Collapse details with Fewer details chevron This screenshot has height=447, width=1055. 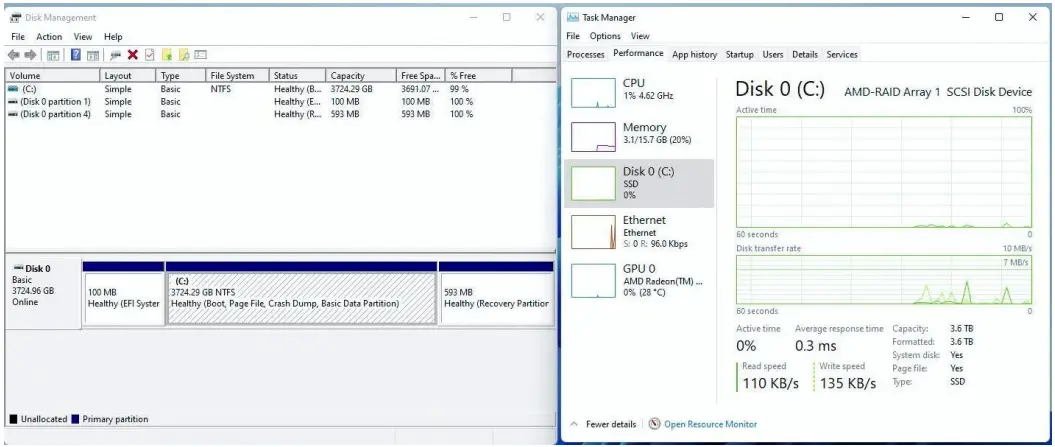(574, 424)
